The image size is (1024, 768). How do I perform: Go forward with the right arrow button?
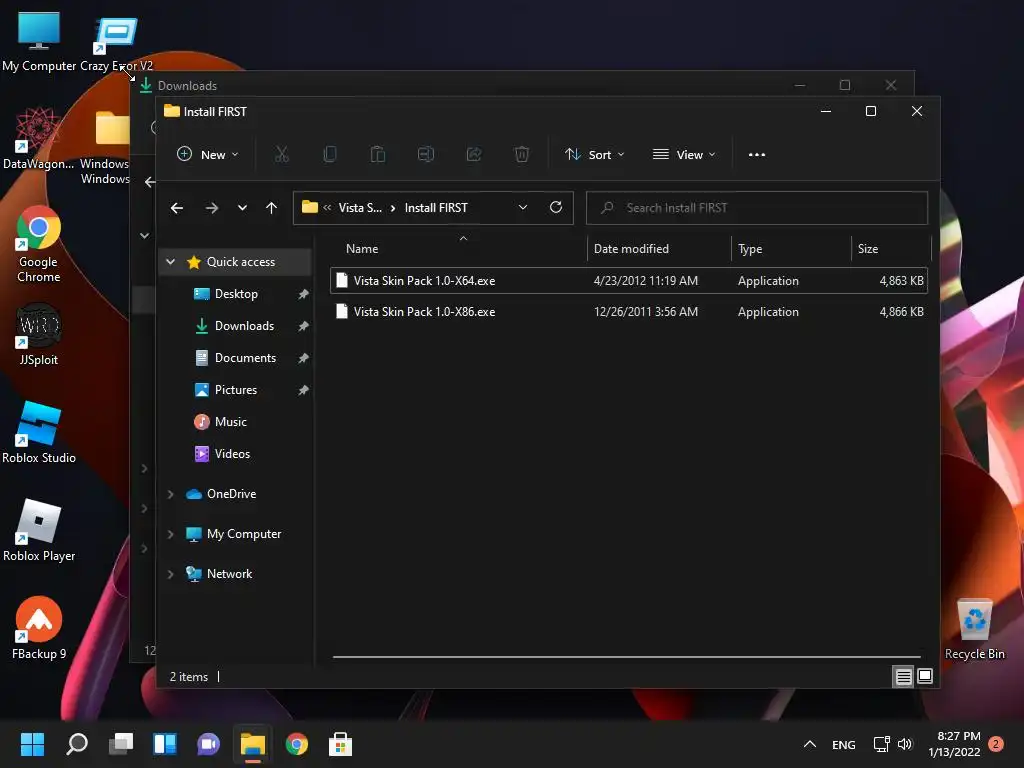click(x=212, y=208)
